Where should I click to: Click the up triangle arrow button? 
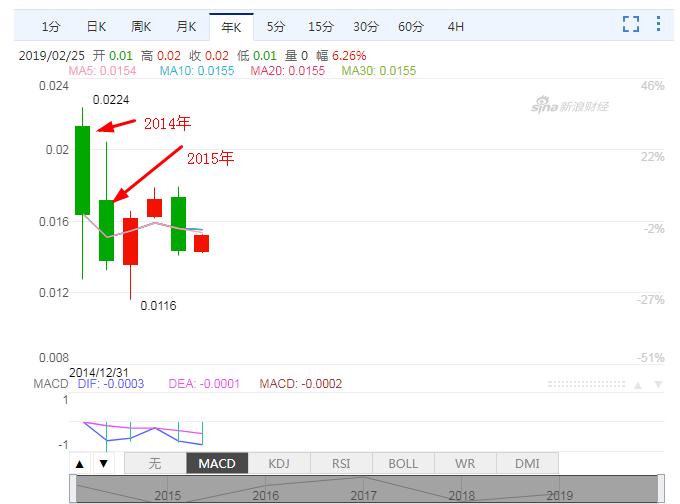point(80,463)
